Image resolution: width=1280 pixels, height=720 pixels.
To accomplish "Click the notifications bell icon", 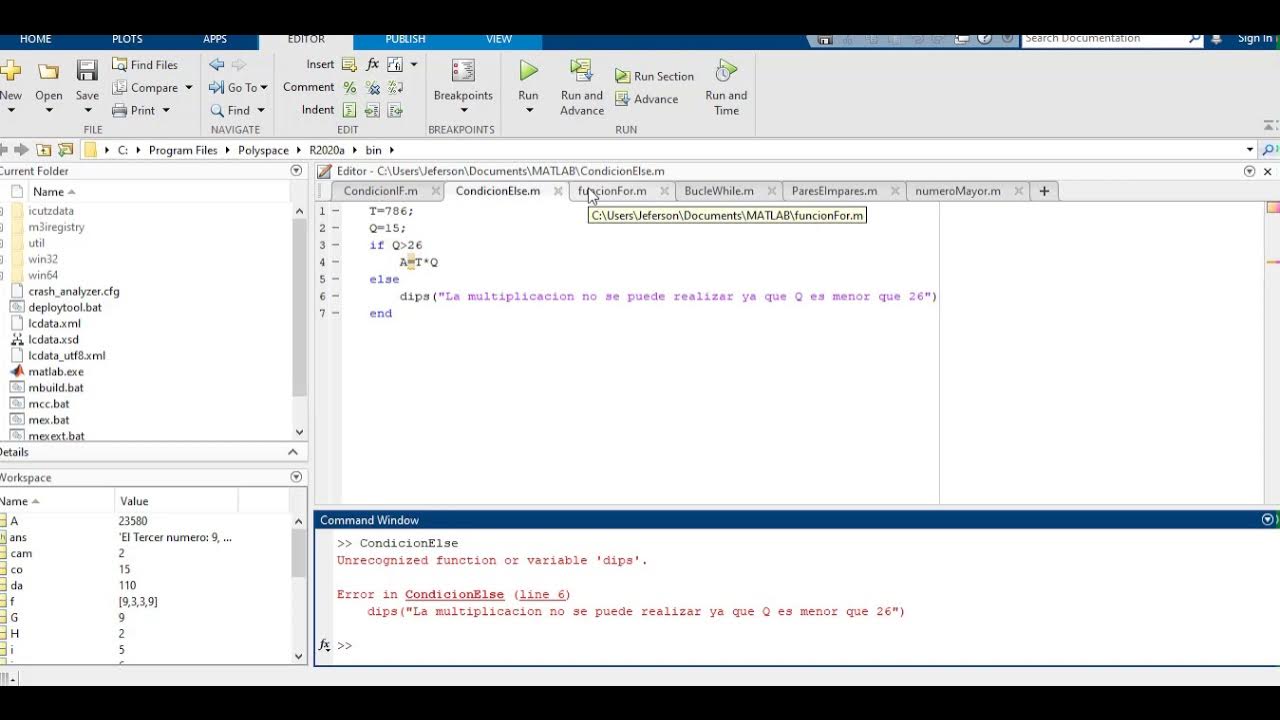I will 1216,39.
